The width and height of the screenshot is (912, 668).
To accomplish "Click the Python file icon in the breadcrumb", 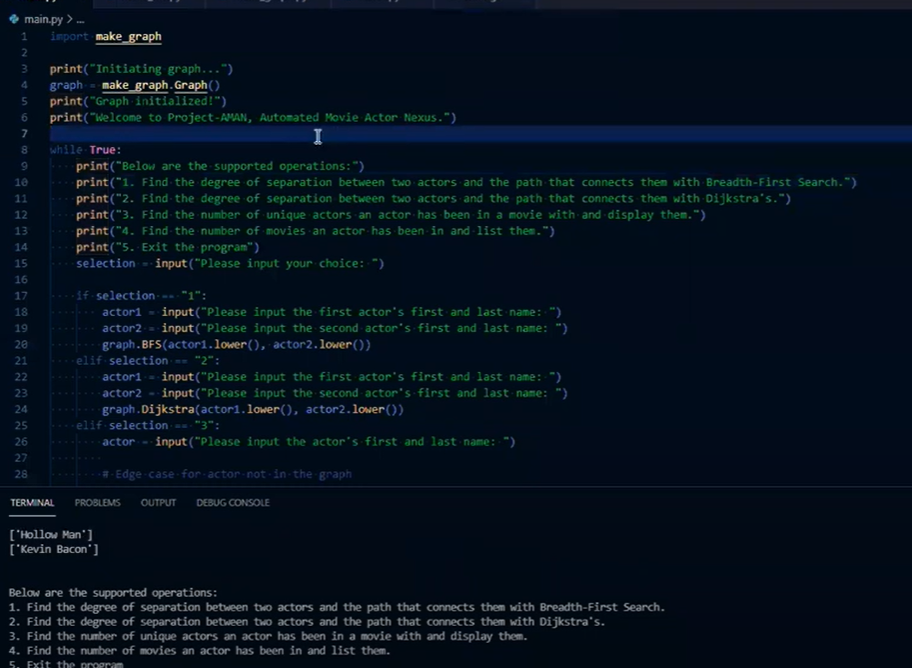I will pos(14,19).
